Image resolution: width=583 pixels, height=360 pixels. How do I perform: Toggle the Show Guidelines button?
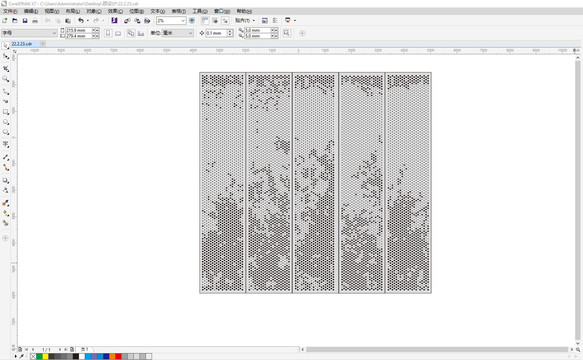[x=225, y=20]
